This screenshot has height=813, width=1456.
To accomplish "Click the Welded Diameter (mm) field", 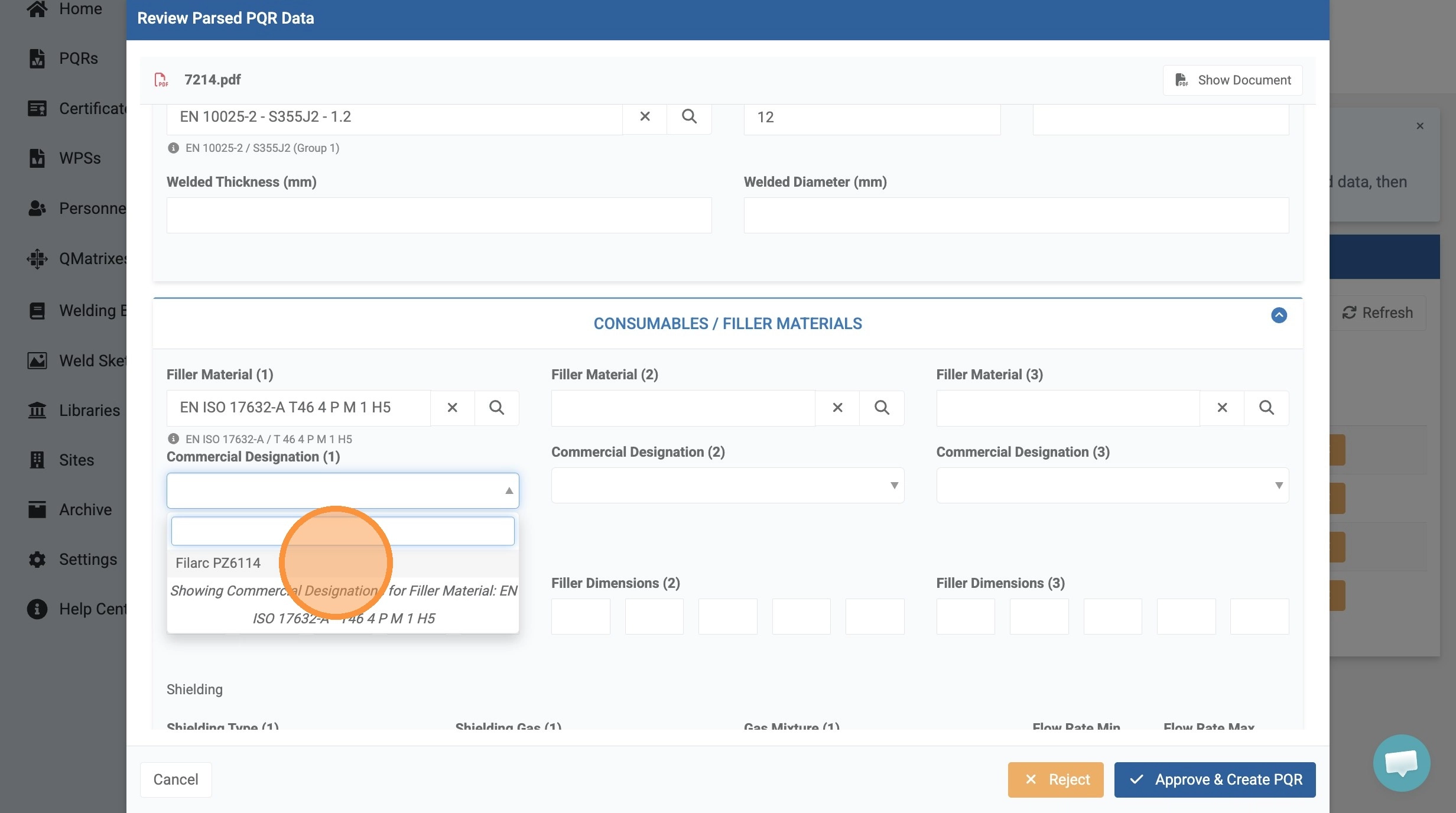I will (1016, 215).
